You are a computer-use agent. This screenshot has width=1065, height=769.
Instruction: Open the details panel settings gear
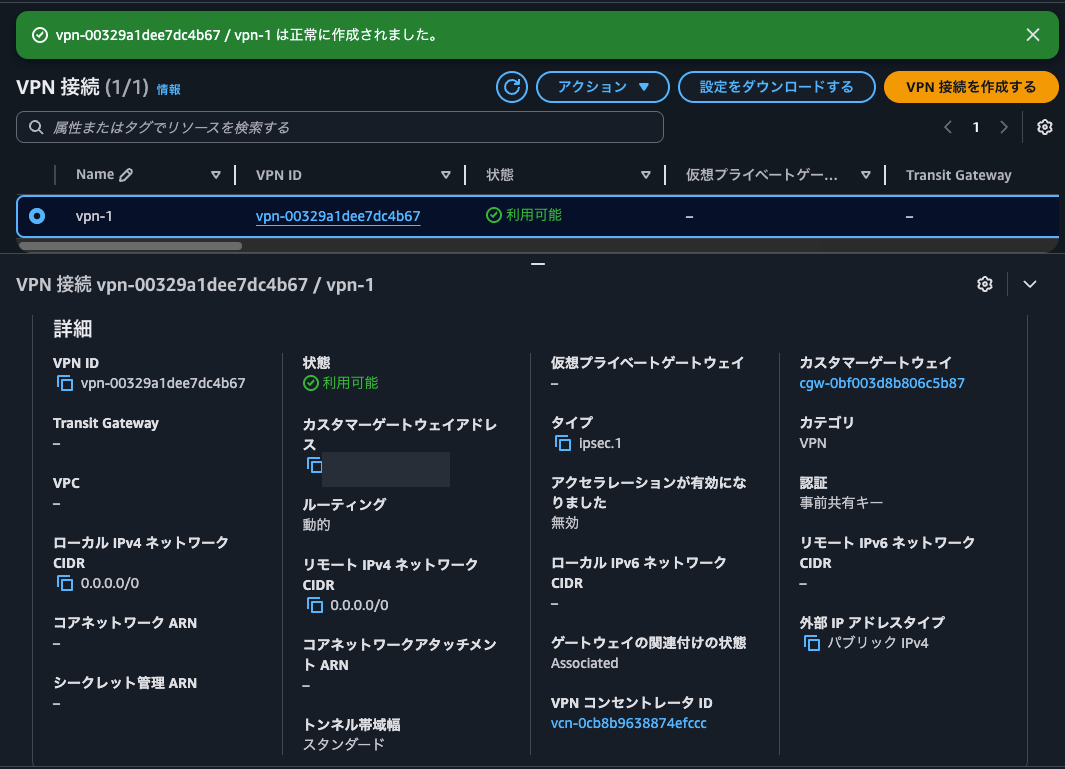(x=984, y=284)
